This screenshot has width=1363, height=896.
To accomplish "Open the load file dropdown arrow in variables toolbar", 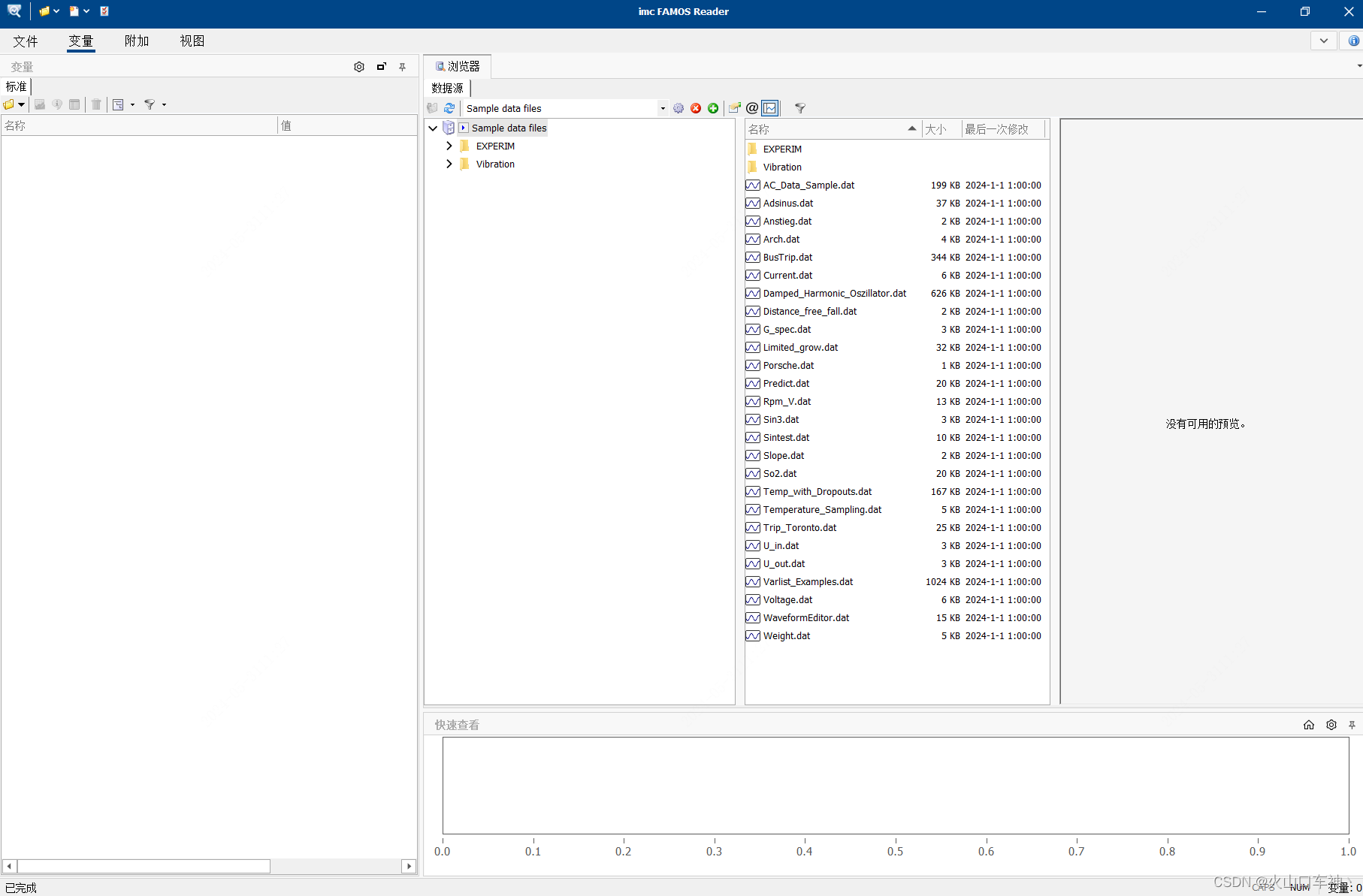I will pyautogui.click(x=22, y=104).
